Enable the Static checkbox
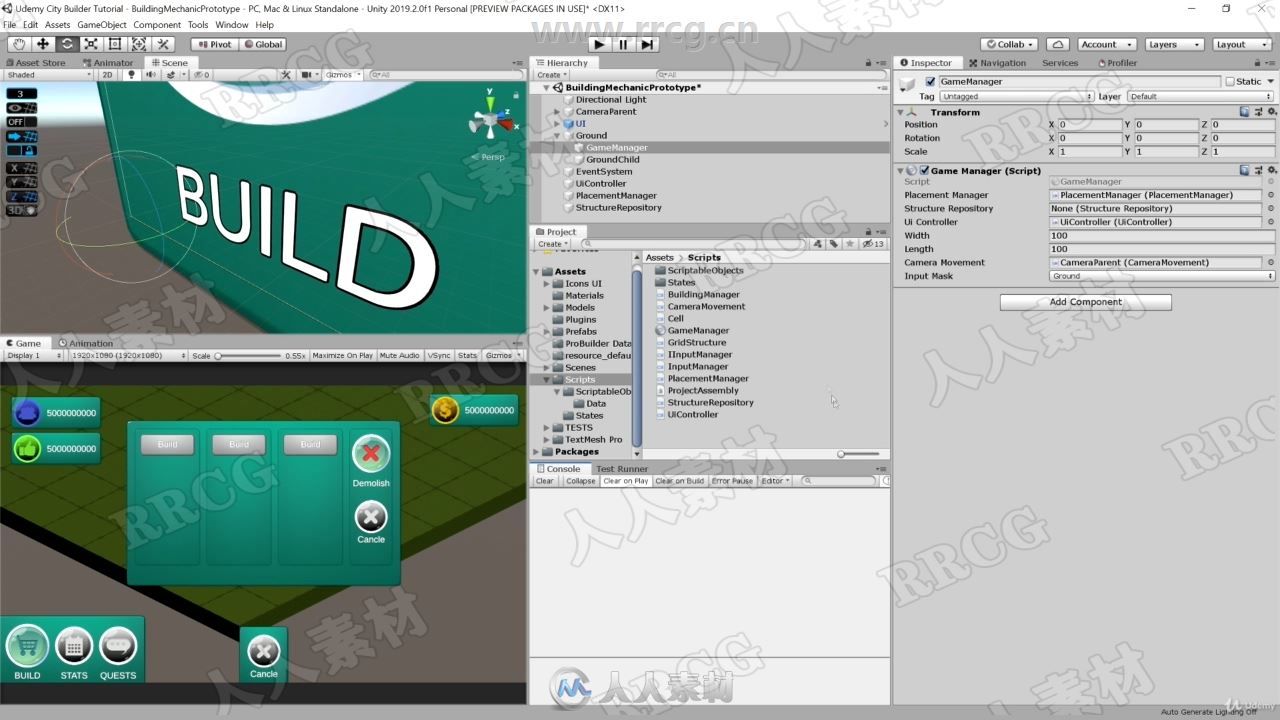 (1229, 82)
